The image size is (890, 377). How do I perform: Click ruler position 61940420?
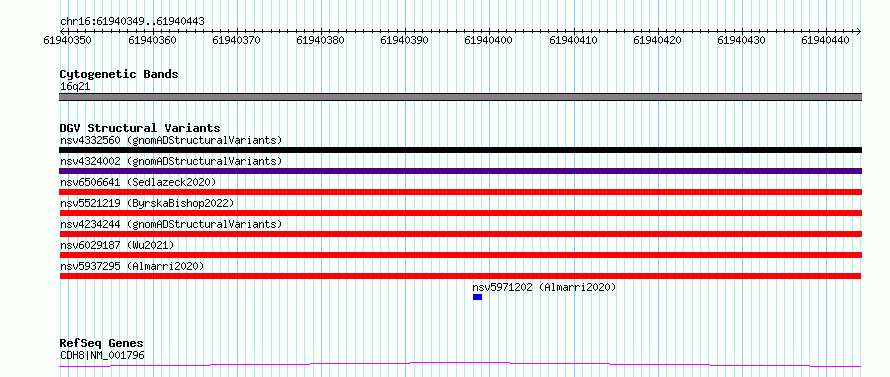(x=658, y=40)
